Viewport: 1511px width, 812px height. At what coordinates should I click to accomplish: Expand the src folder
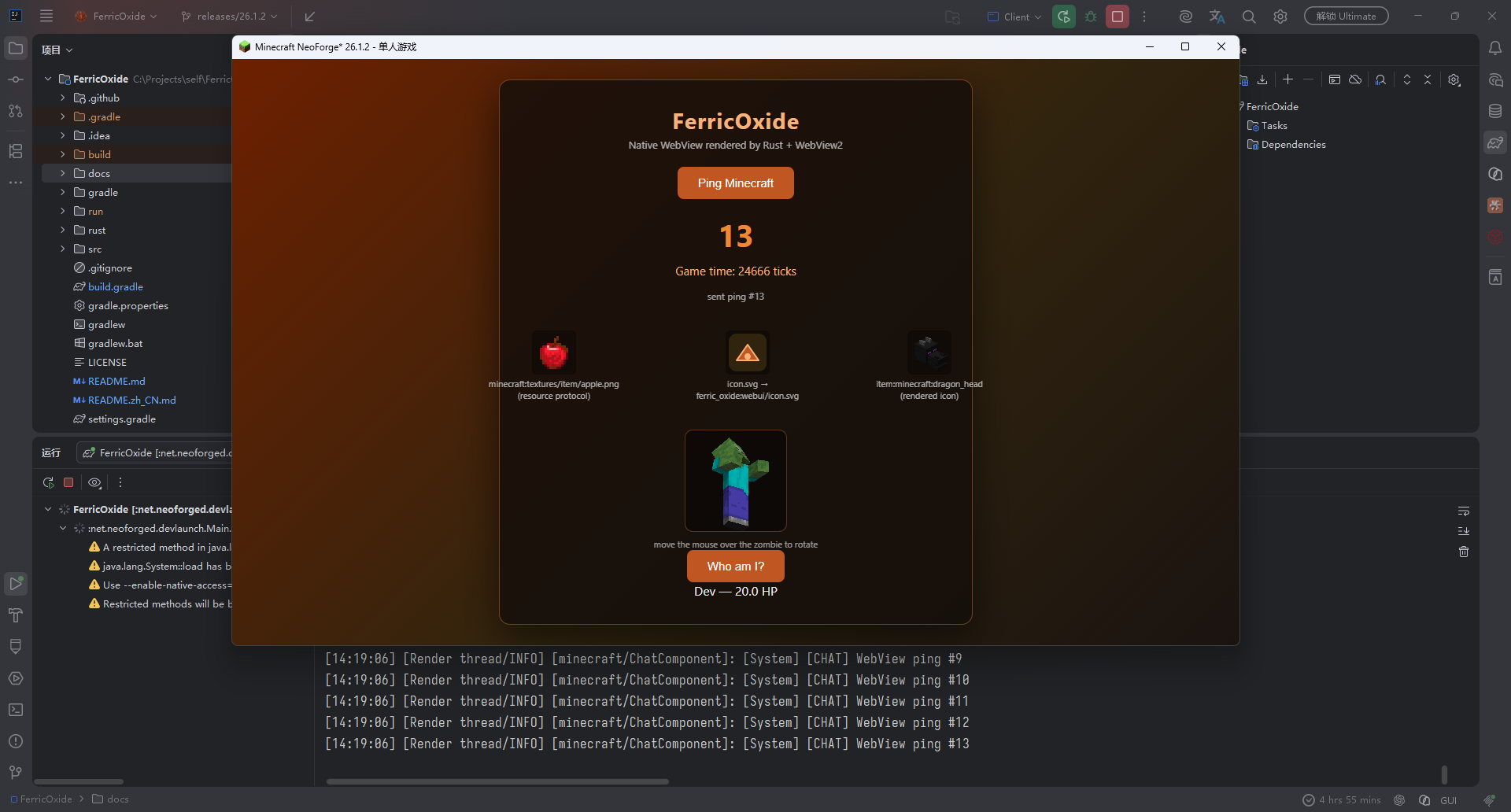tap(63, 249)
